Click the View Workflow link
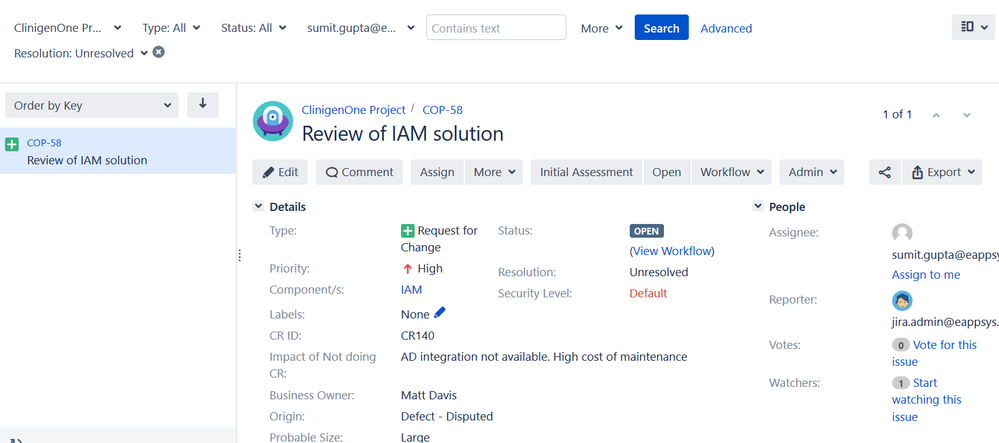 pos(672,251)
